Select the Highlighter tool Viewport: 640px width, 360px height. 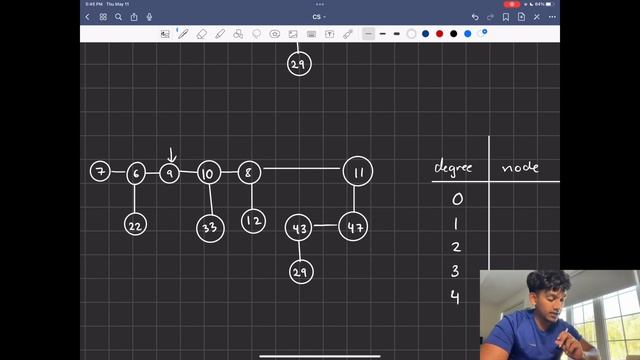(x=220, y=34)
